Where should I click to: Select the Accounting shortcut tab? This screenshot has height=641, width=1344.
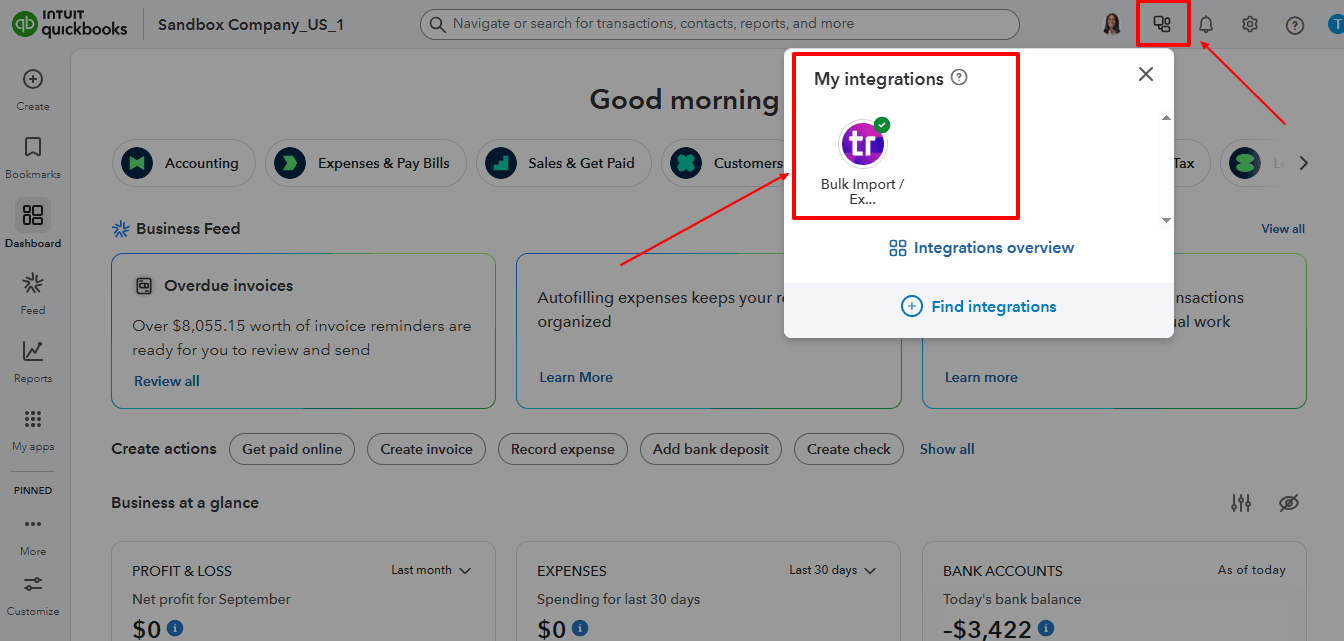click(184, 162)
